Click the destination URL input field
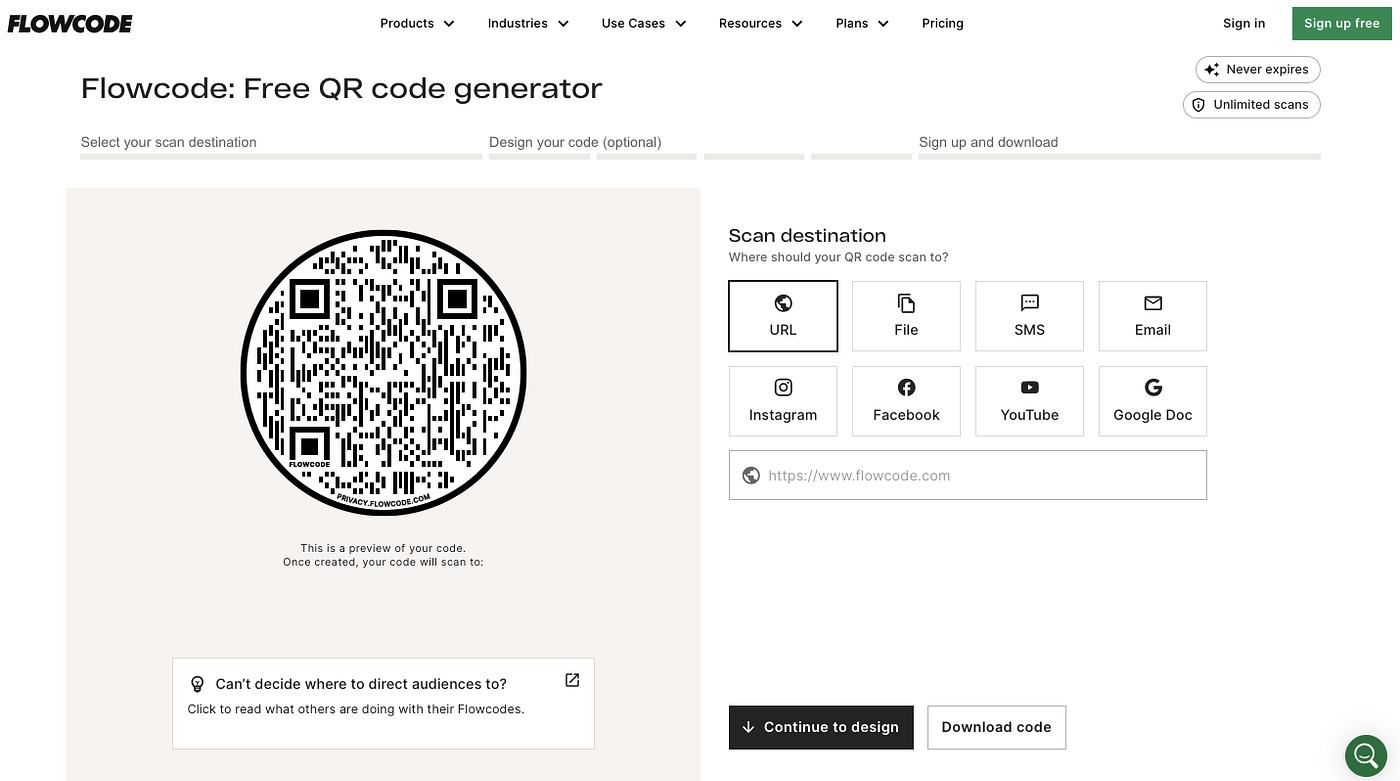 click(x=967, y=475)
